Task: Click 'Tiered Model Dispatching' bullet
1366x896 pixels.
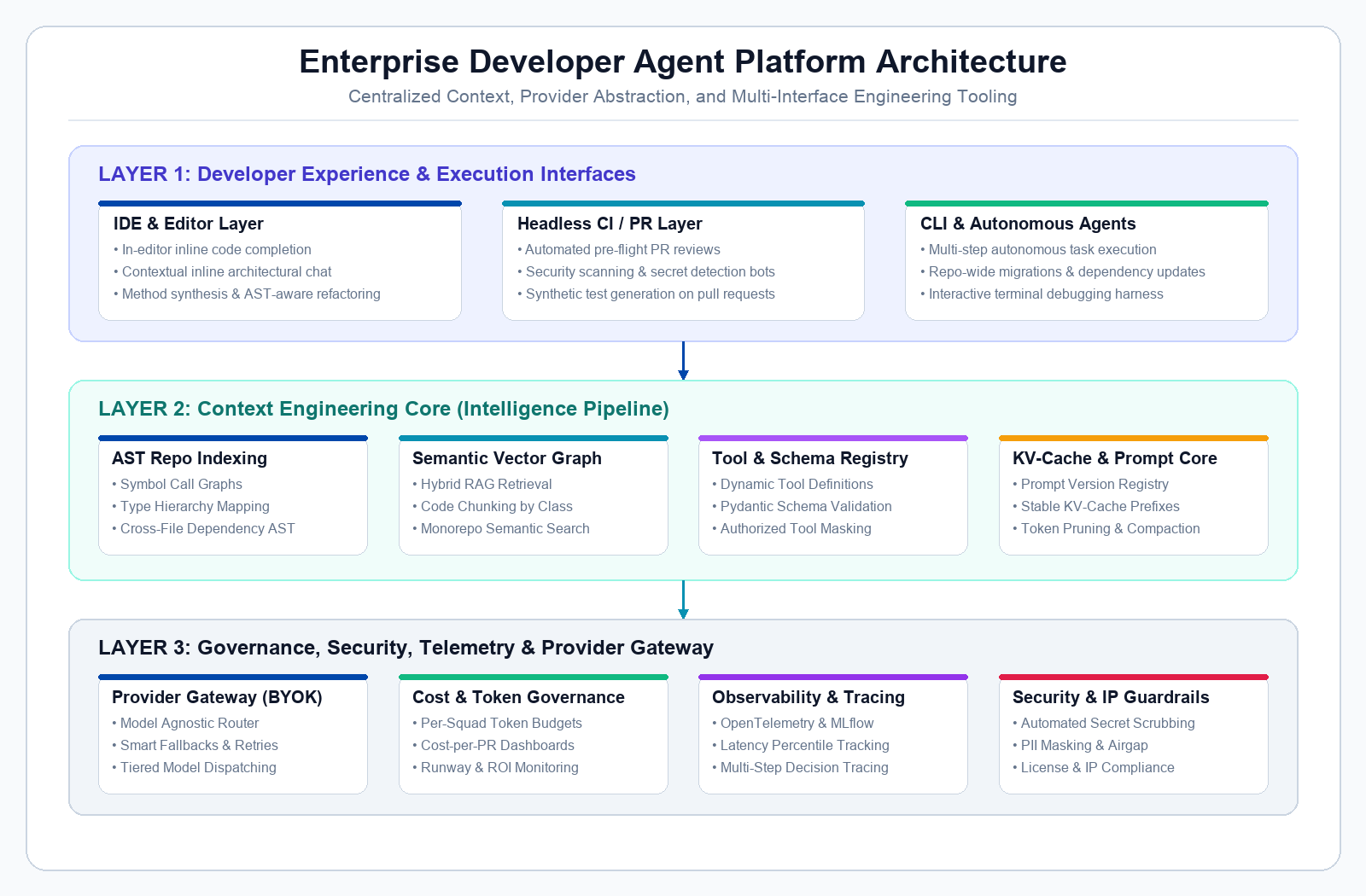Action: point(195,767)
